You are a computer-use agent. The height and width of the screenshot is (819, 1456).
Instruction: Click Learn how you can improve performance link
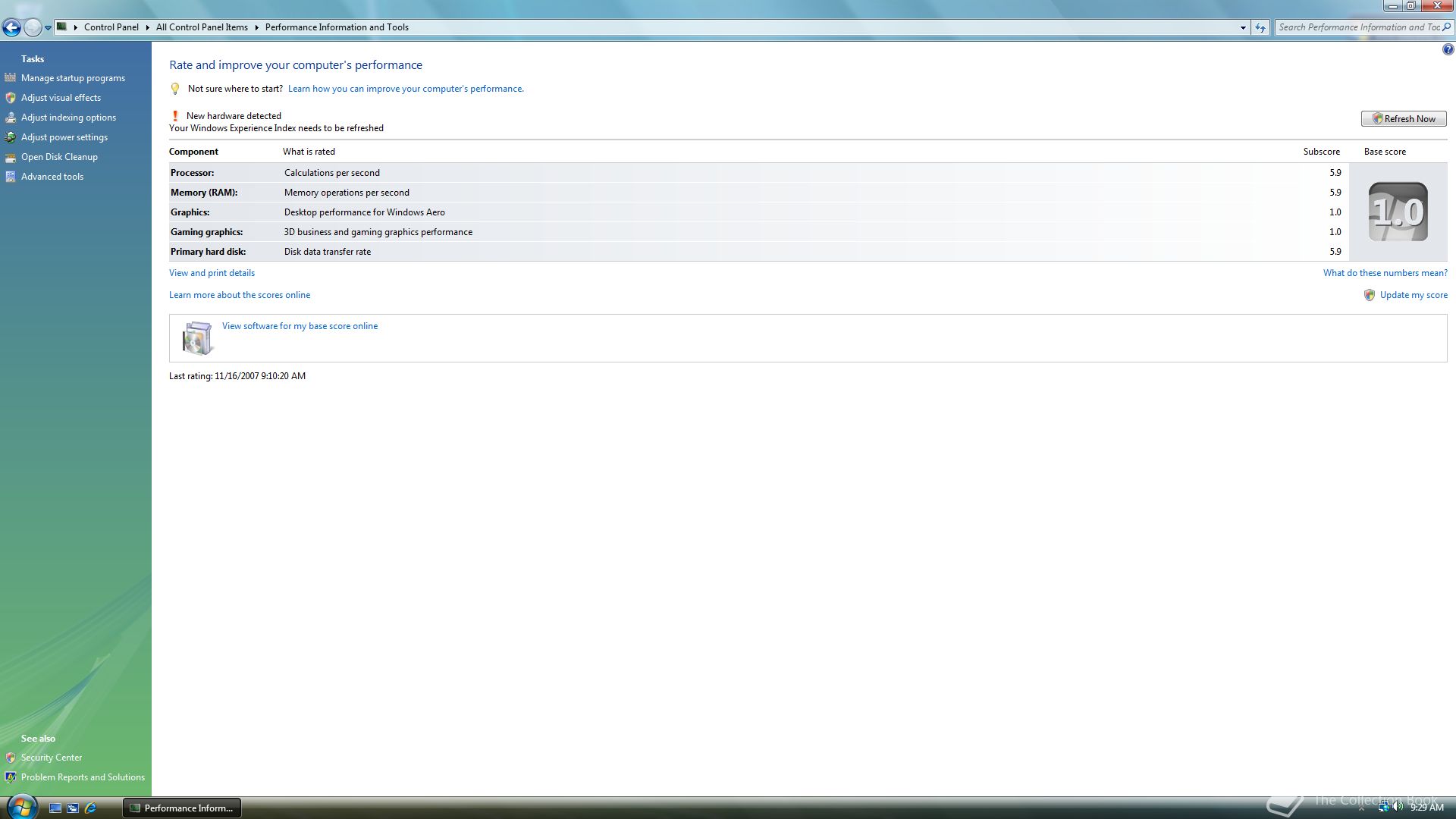coord(406,89)
